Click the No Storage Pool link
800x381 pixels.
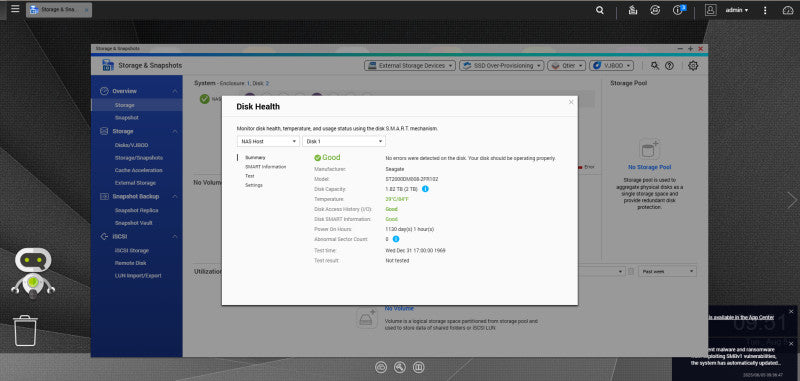[649, 167]
